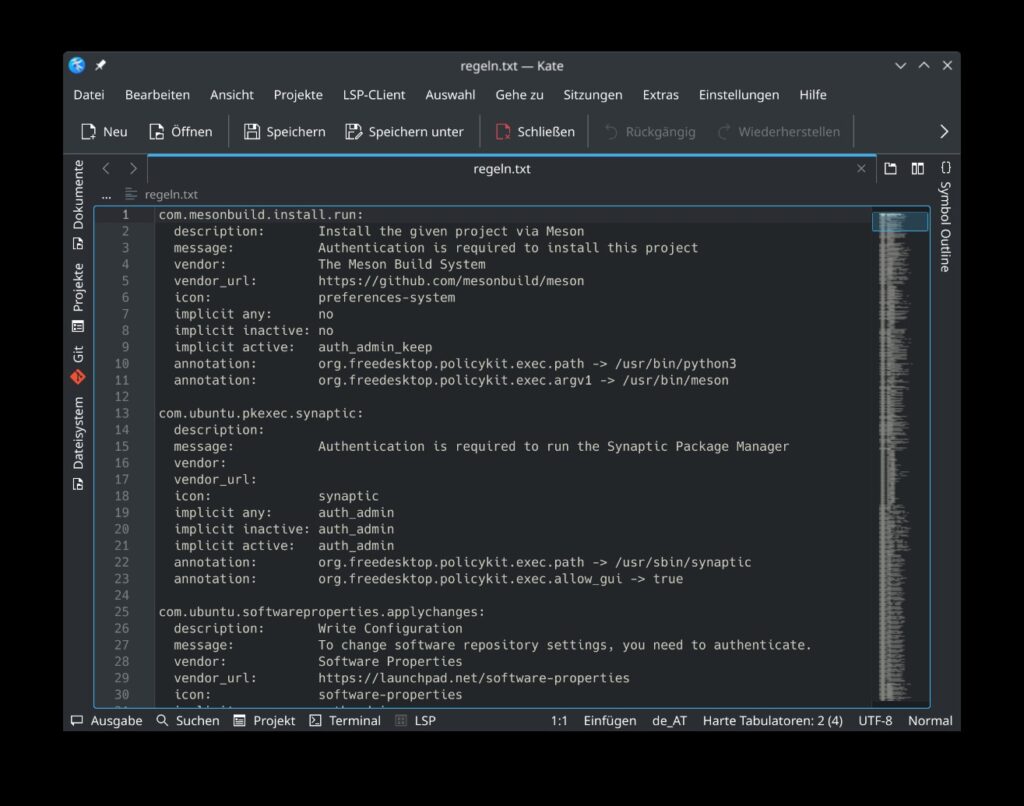Click the Kate application icon in title bar
1024x806 pixels.
coord(77,65)
